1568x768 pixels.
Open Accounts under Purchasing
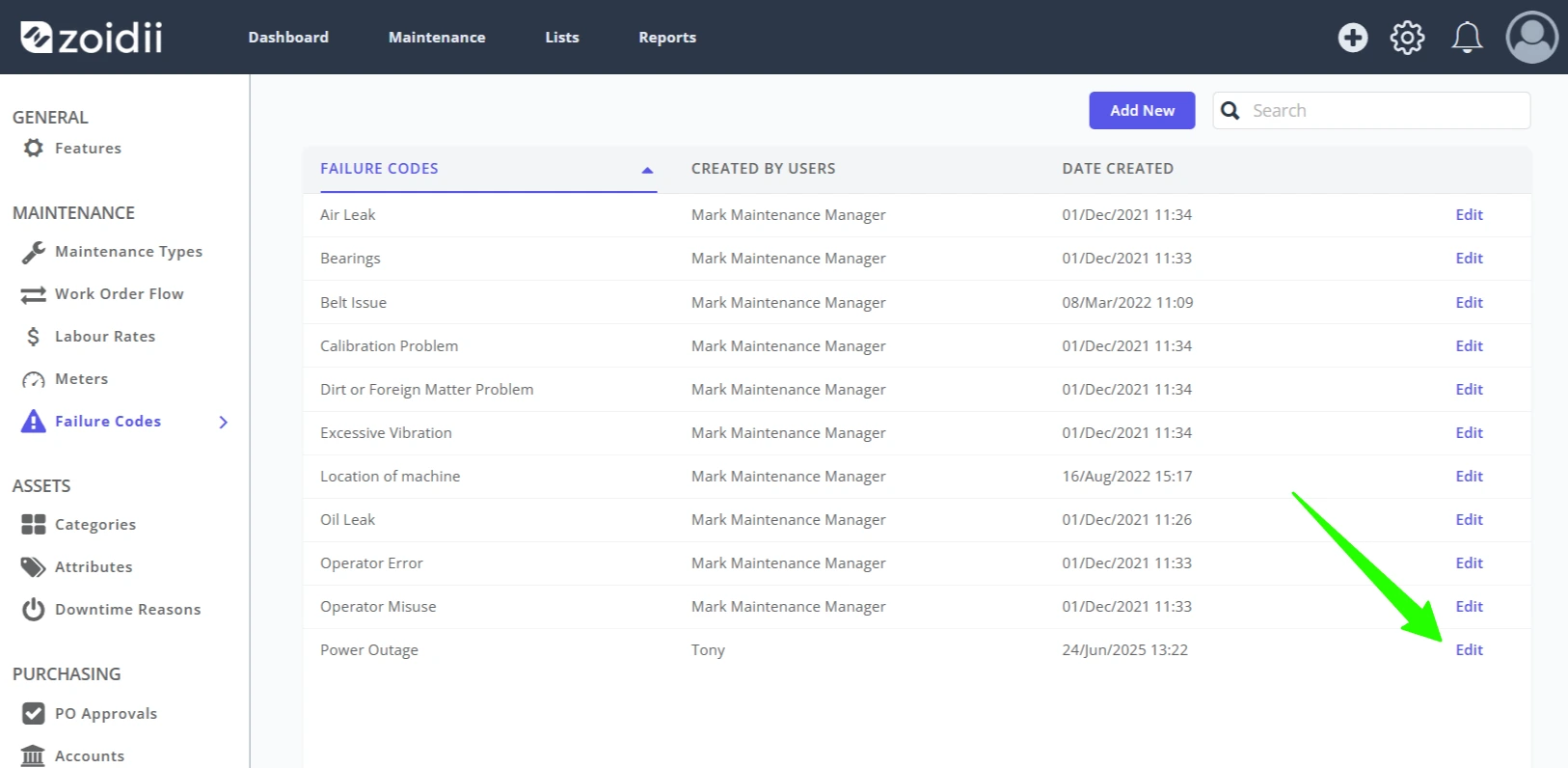[90, 756]
